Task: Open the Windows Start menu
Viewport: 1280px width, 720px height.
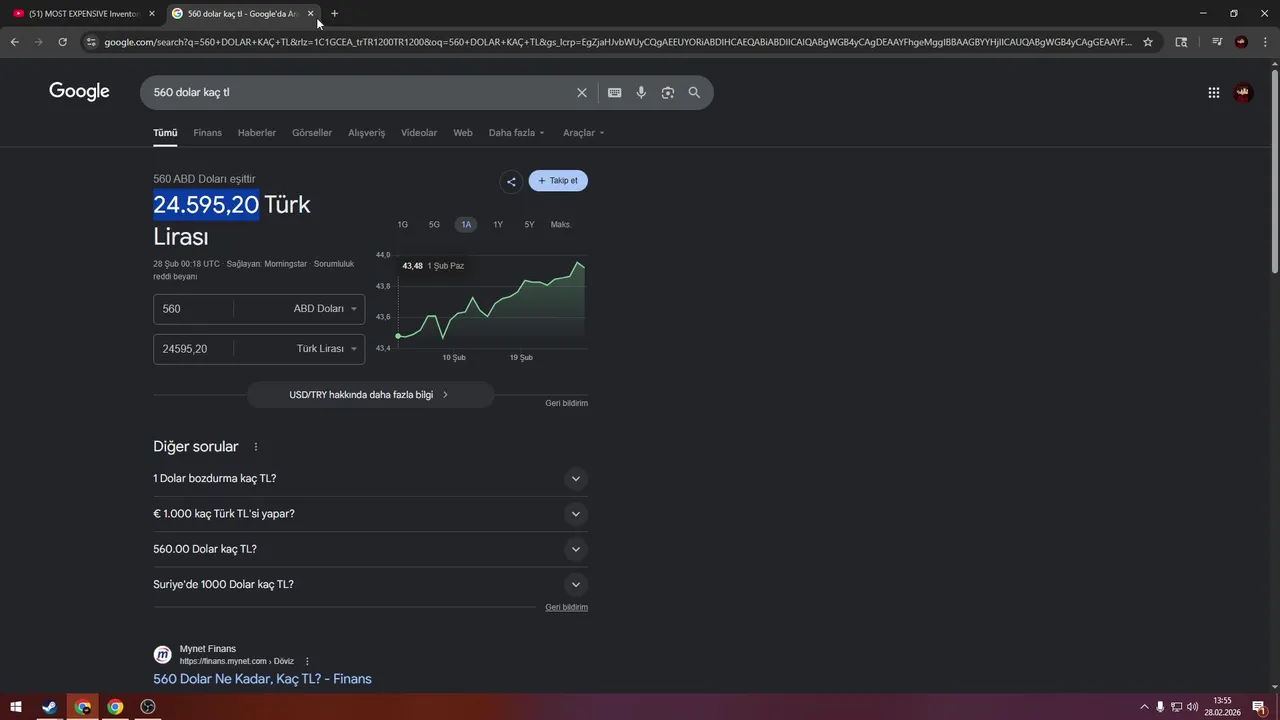Action: pyautogui.click(x=16, y=707)
